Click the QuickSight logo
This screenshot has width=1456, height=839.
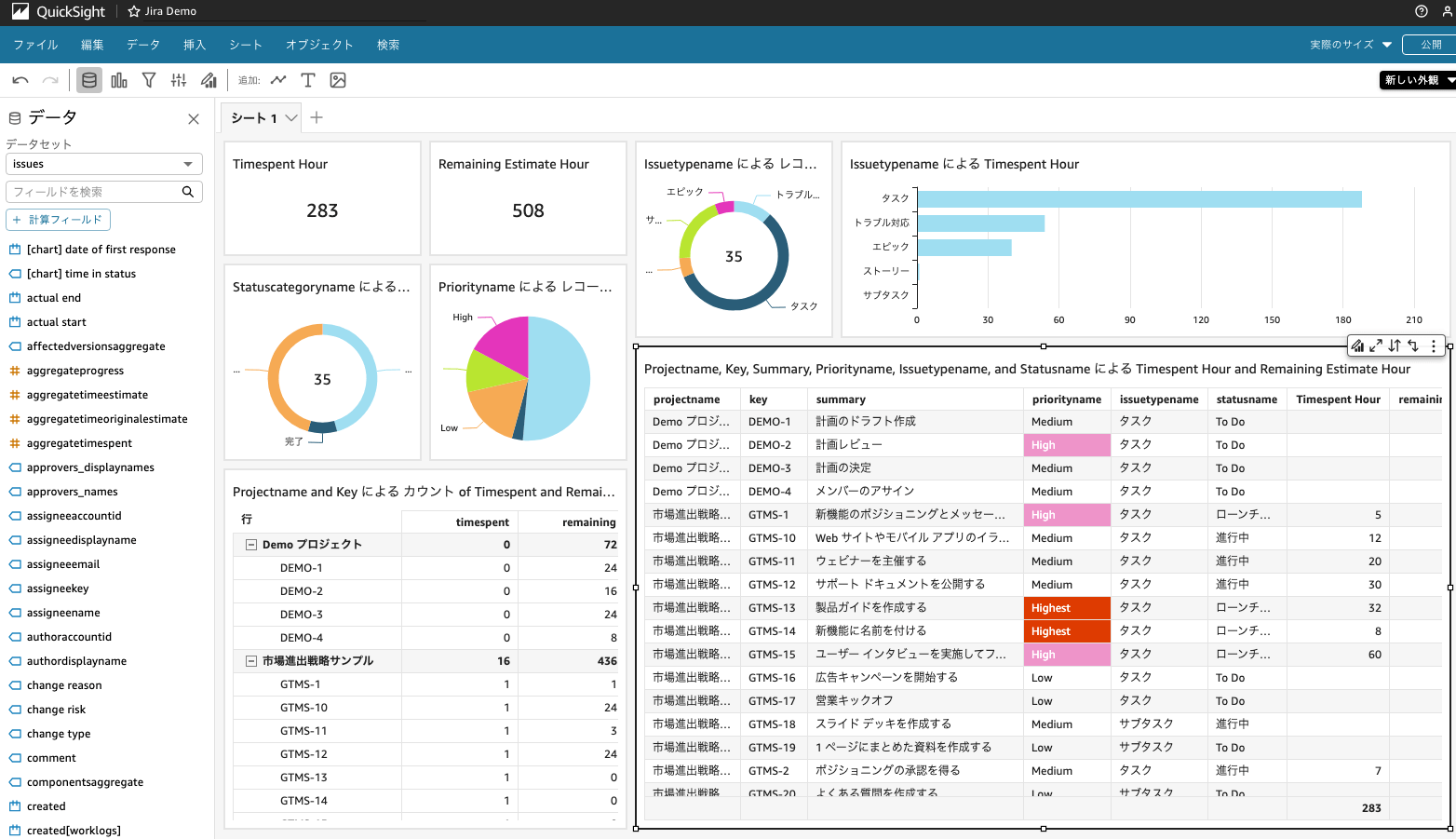pos(59,12)
